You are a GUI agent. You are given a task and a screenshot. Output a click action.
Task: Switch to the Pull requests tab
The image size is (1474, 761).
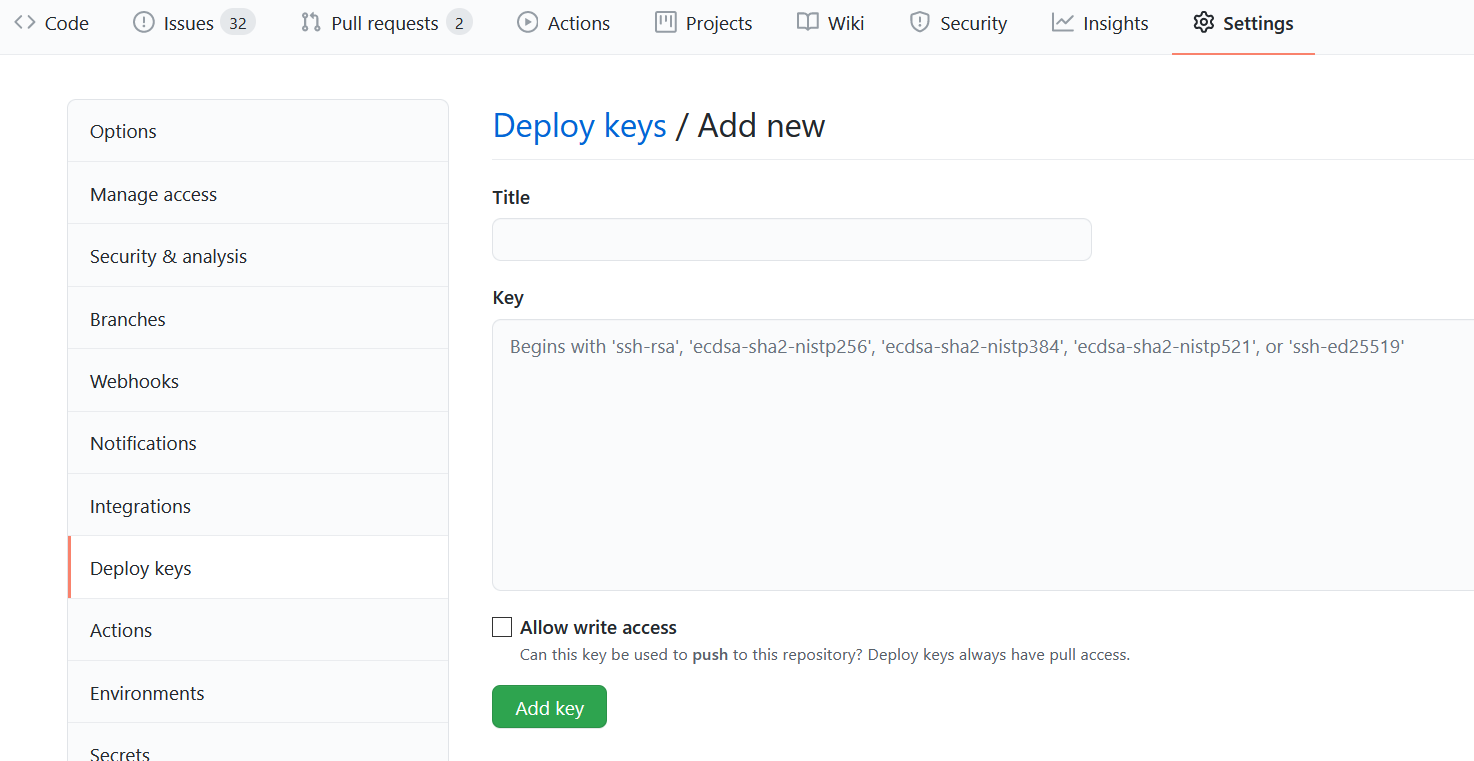(x=385, y=22)
